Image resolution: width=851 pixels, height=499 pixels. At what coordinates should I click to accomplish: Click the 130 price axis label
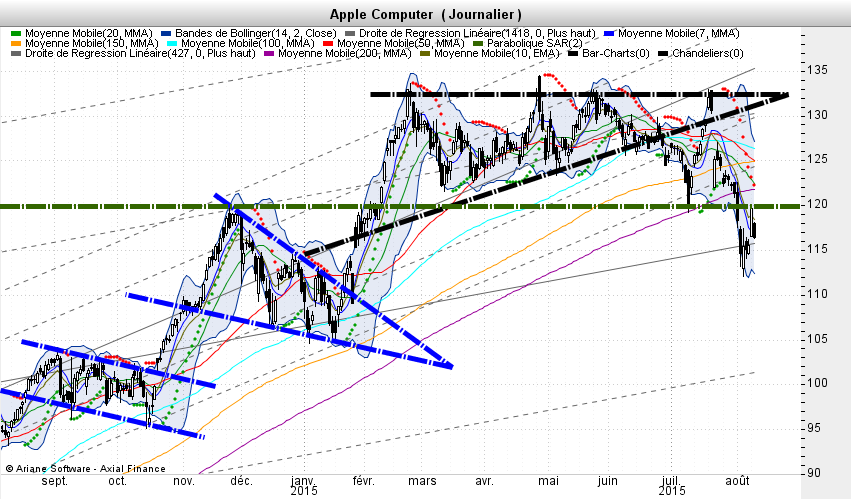tap(817, 115)
